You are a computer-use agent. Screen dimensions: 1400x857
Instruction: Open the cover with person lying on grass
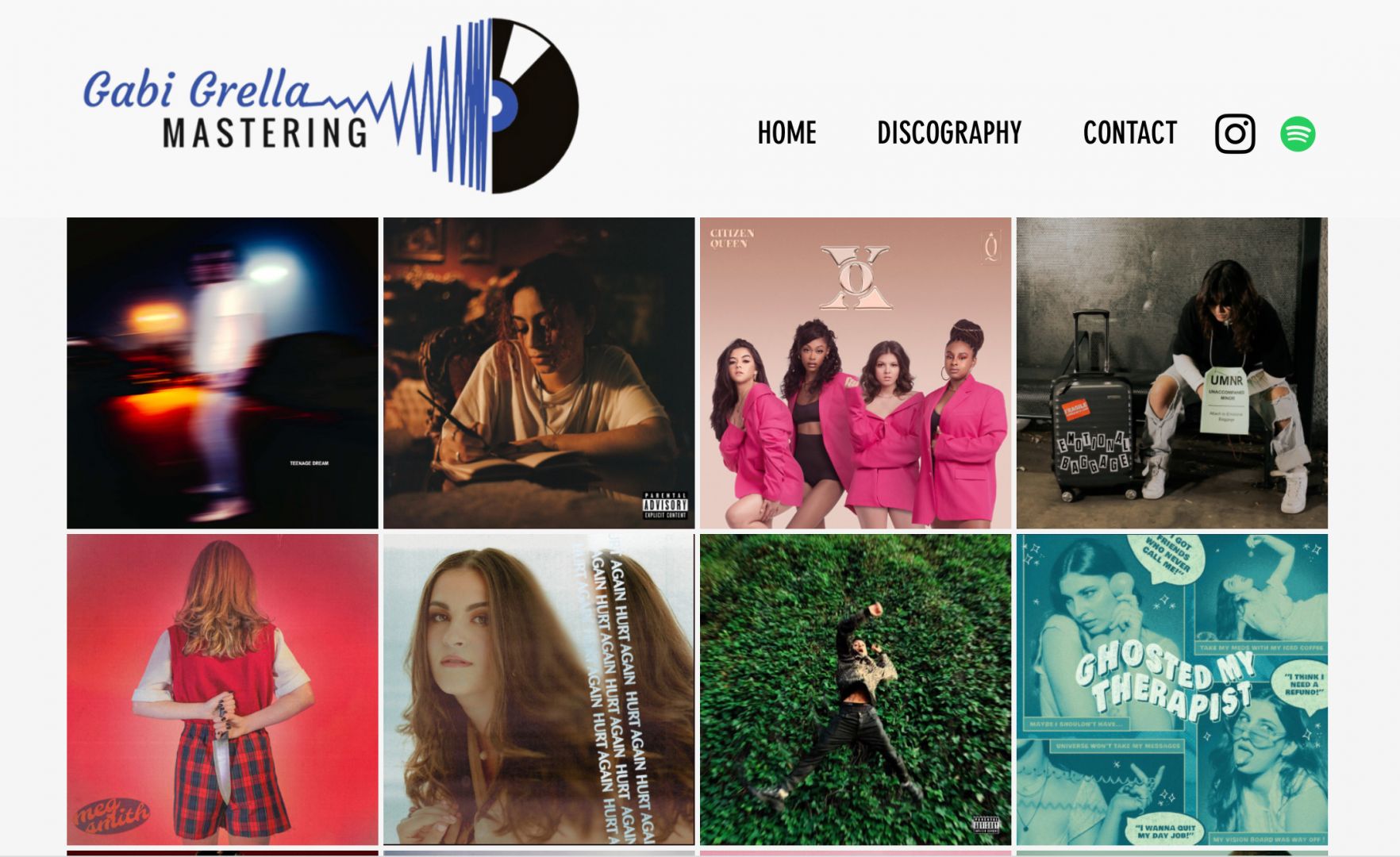coord(856,690)
